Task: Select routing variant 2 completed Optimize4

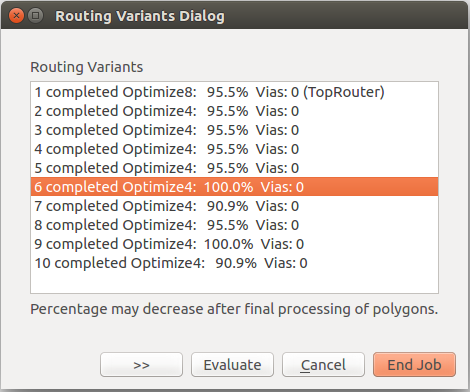Action: [x=234, y=111]
